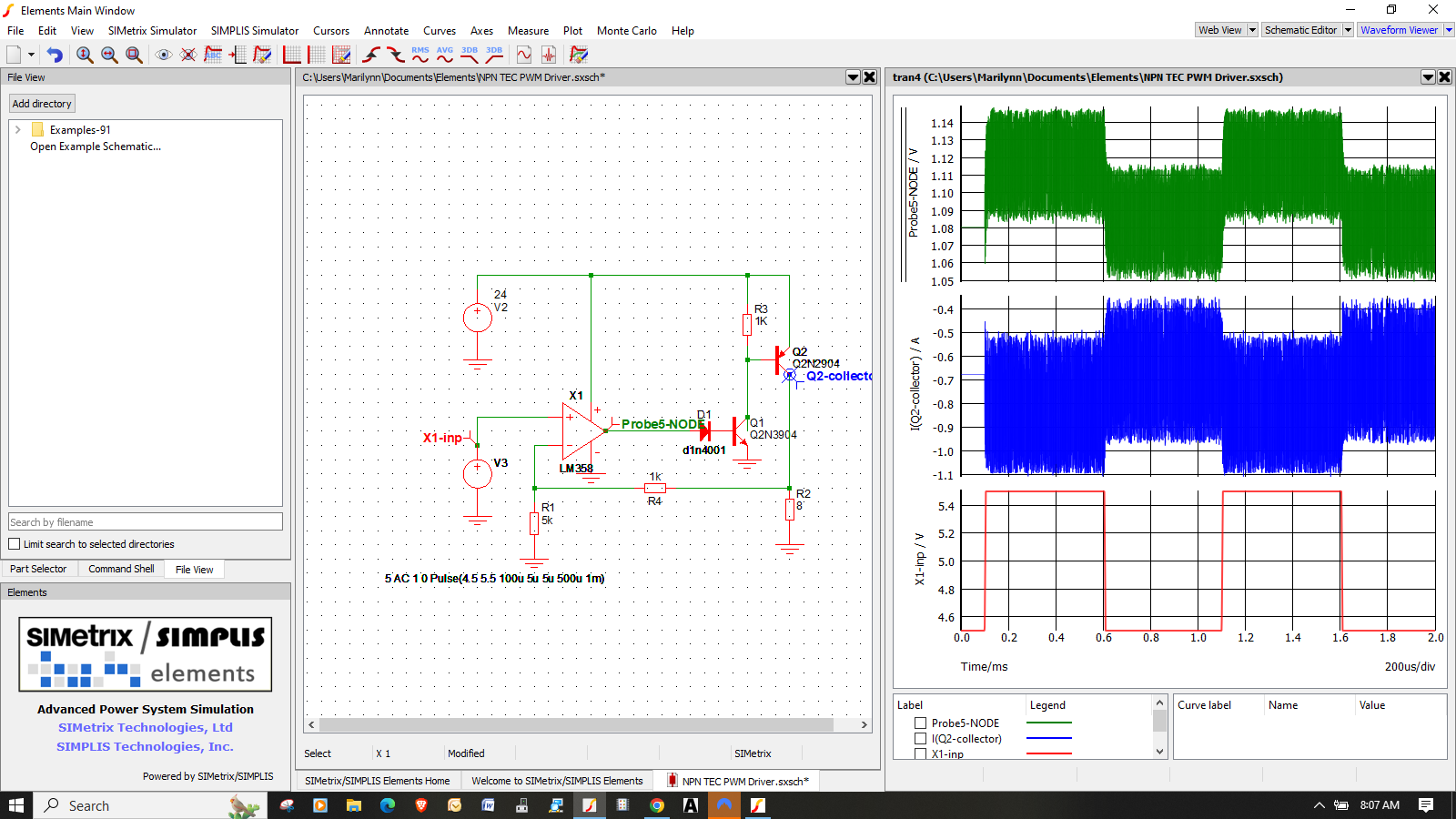Click the schematic horizontal scrollbar right arrow

tap(864, 725)
